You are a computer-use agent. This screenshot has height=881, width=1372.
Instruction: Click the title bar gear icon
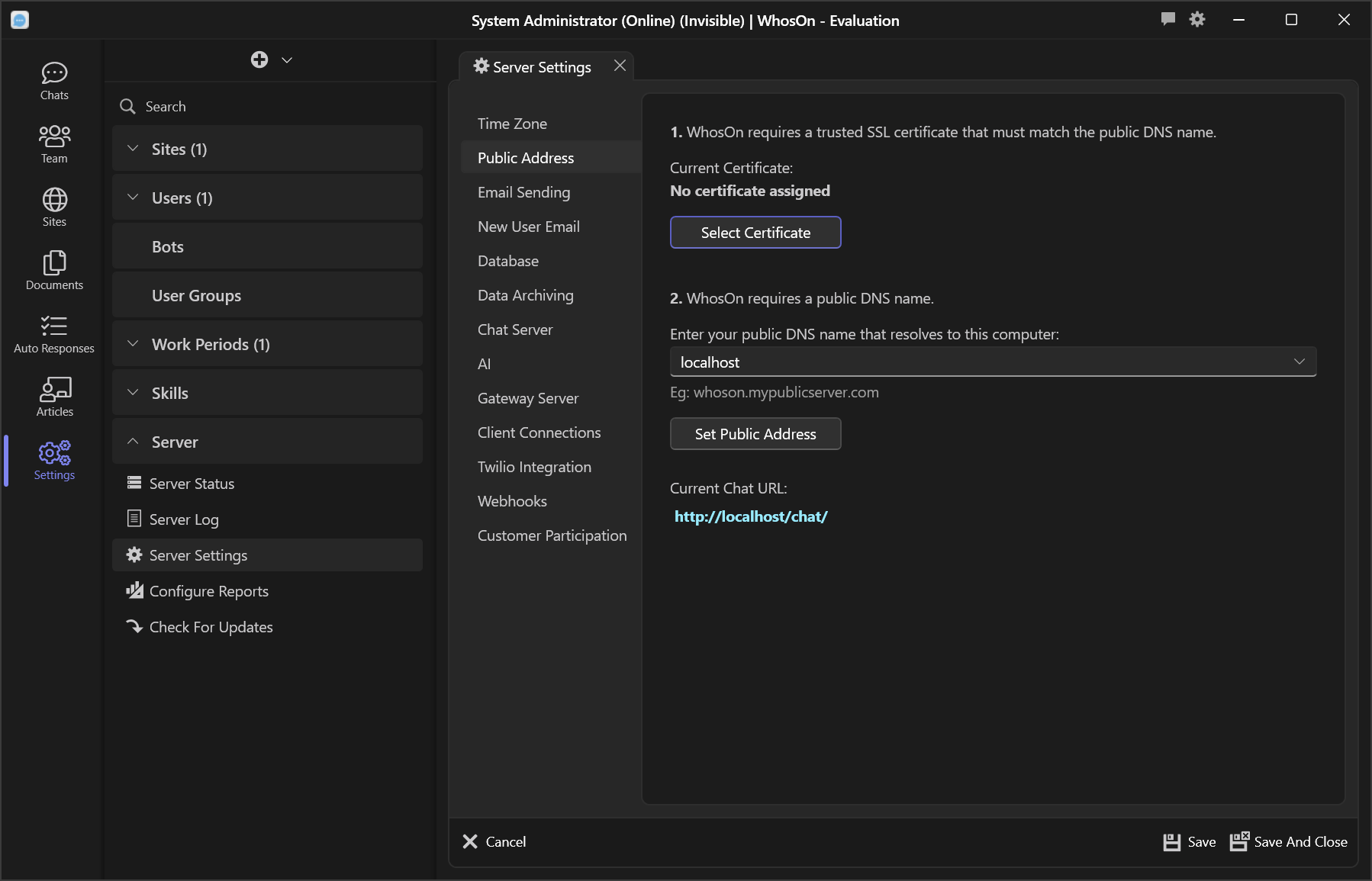(x=1197, y=19)
